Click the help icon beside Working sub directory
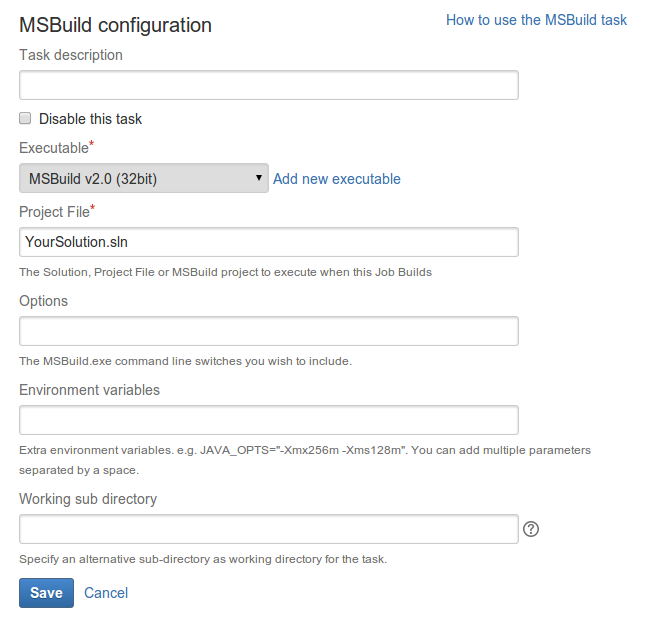 pos(531,529)
